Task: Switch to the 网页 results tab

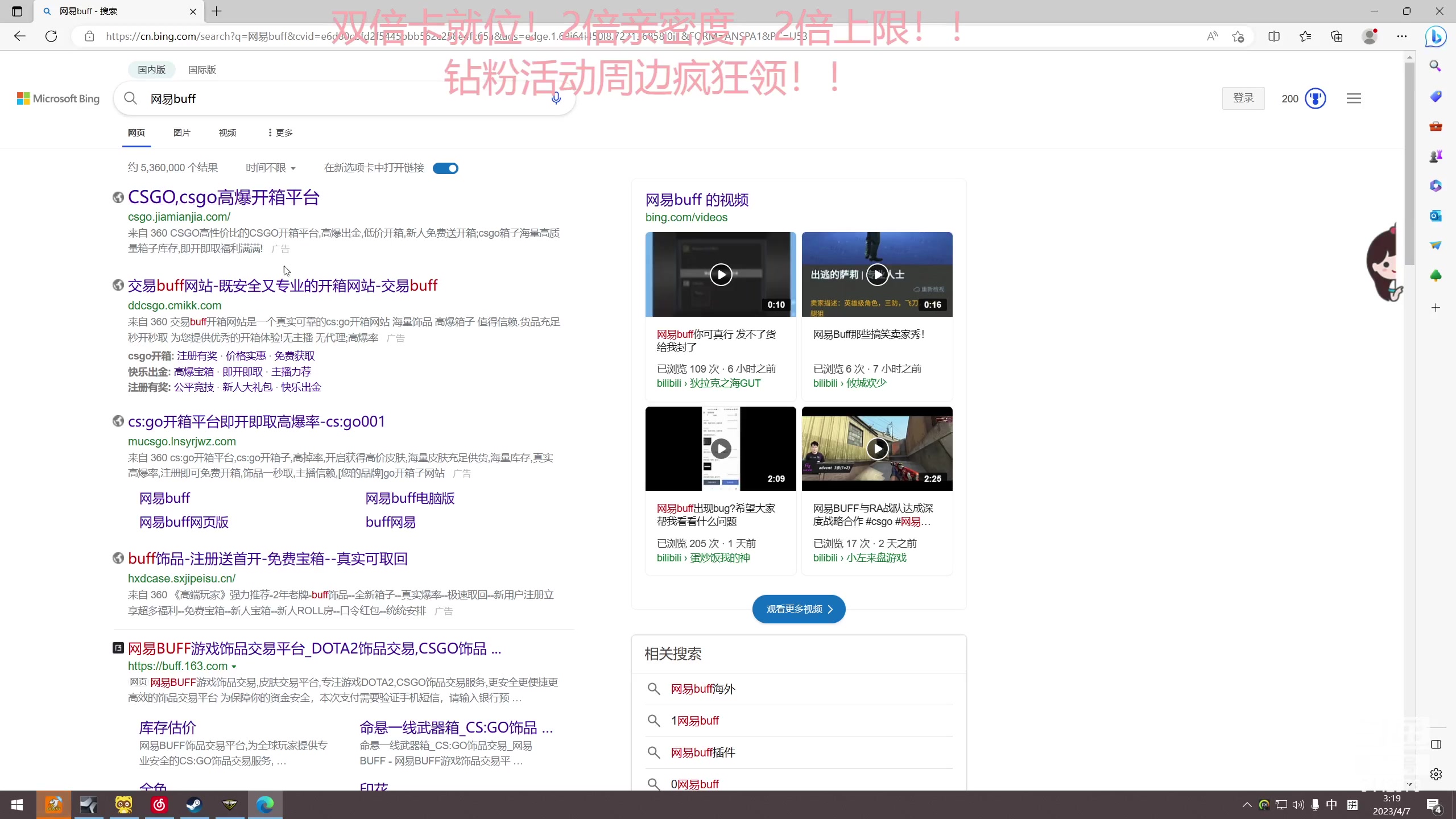Action: tap(136, 133)
